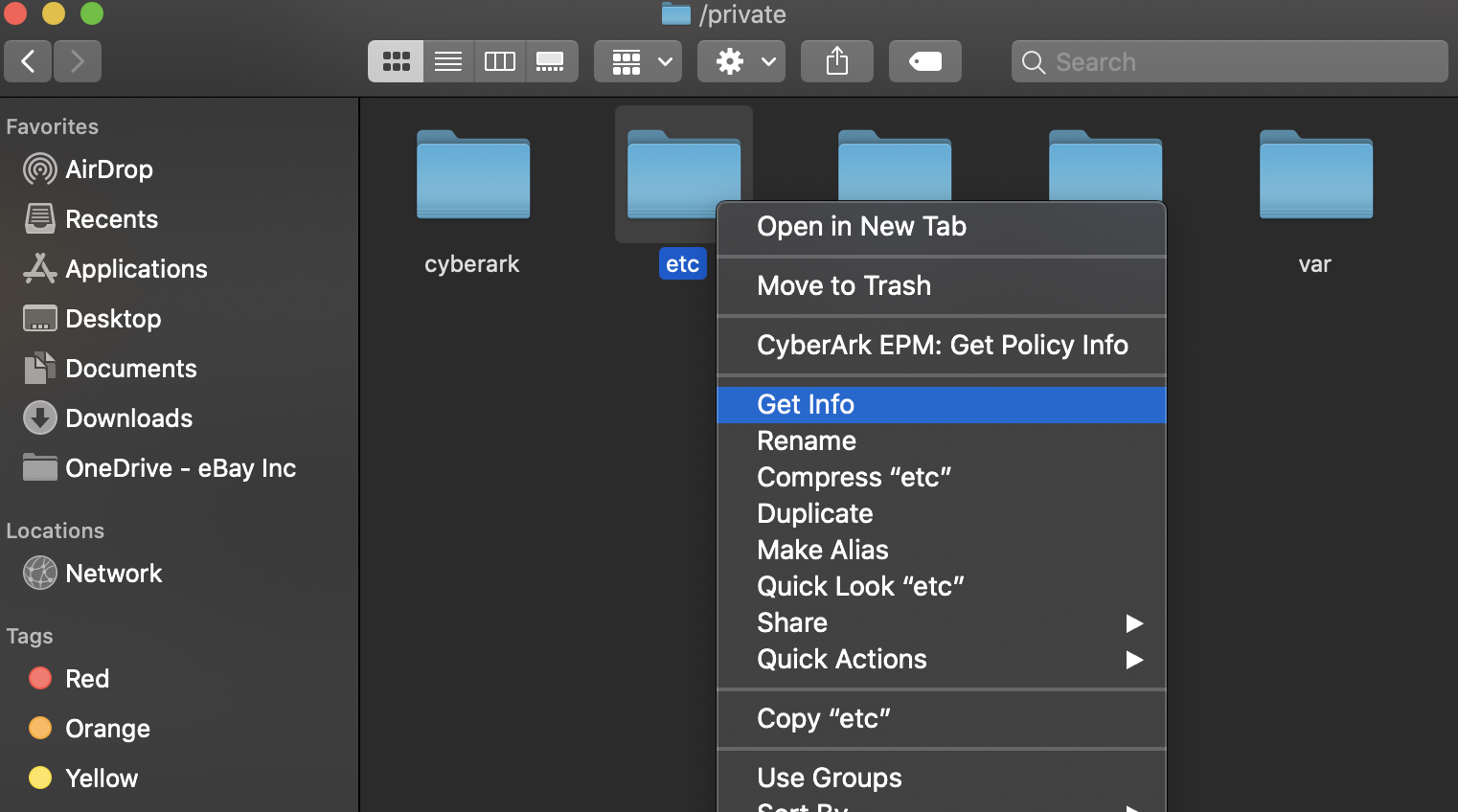Choose Copy "etc"
1458x812 pixels.
tap(942, 719)
